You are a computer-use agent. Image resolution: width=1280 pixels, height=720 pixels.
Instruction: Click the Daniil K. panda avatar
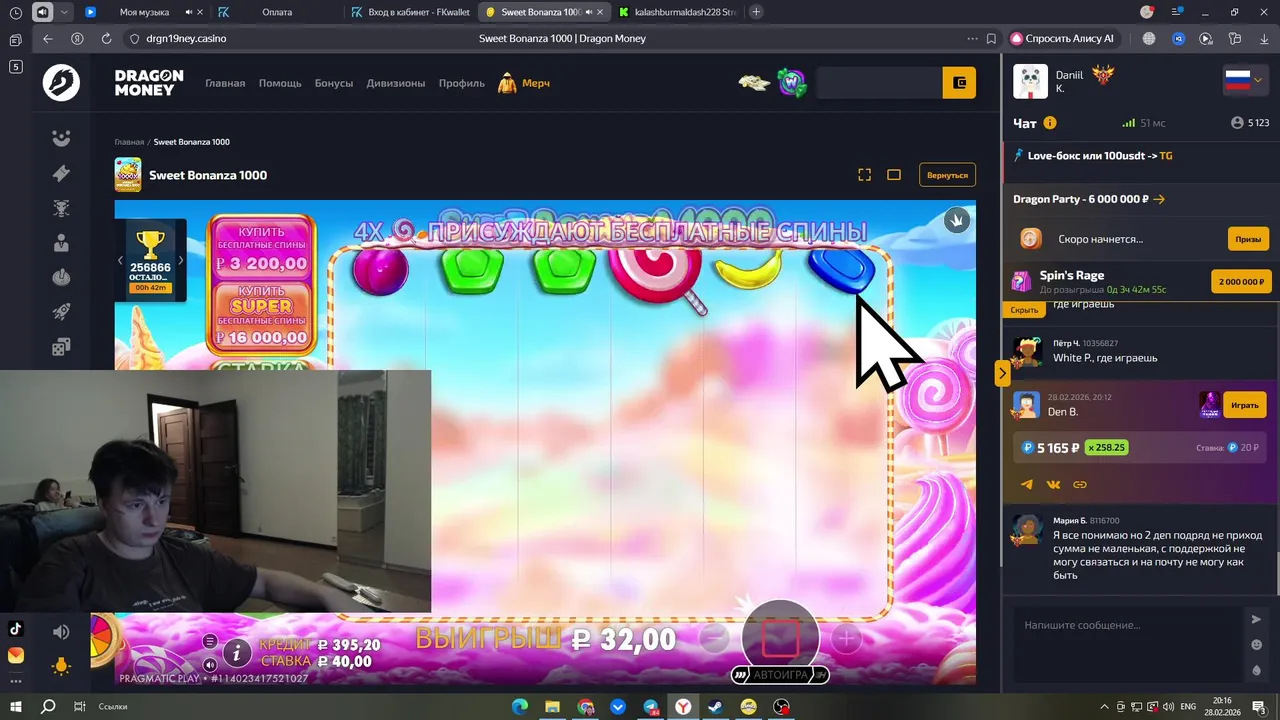1030,81
